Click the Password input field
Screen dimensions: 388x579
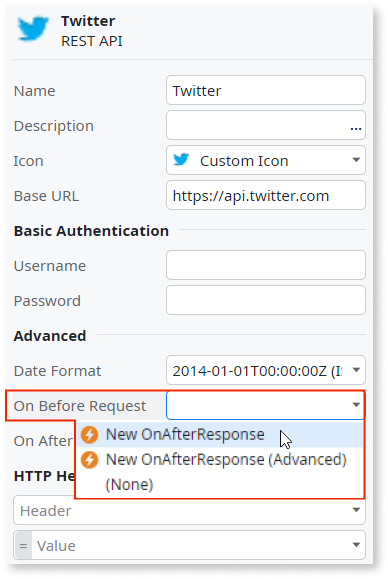click(x=266, y=300)
